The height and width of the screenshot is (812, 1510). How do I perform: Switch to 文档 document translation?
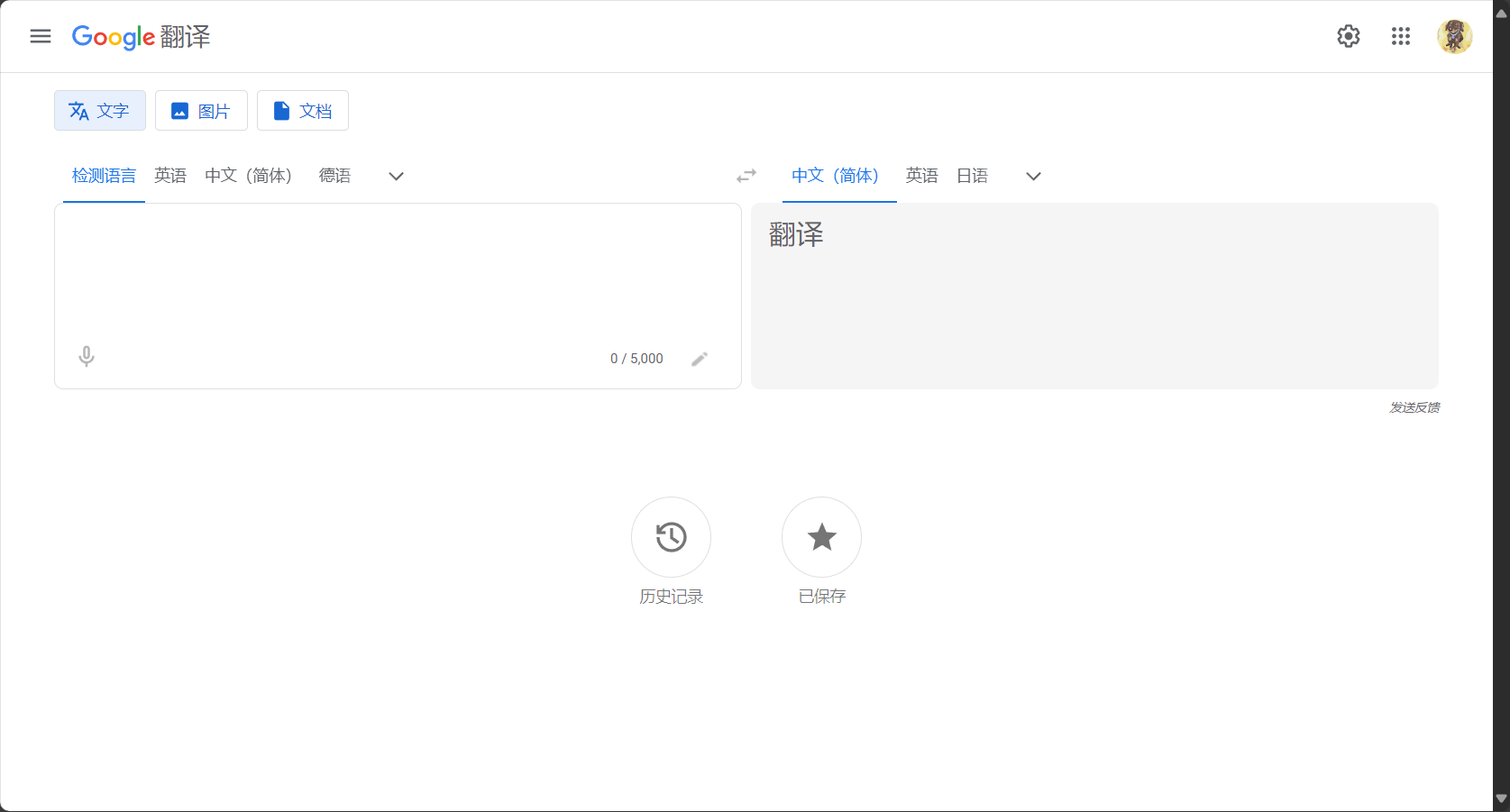(303, 111)
